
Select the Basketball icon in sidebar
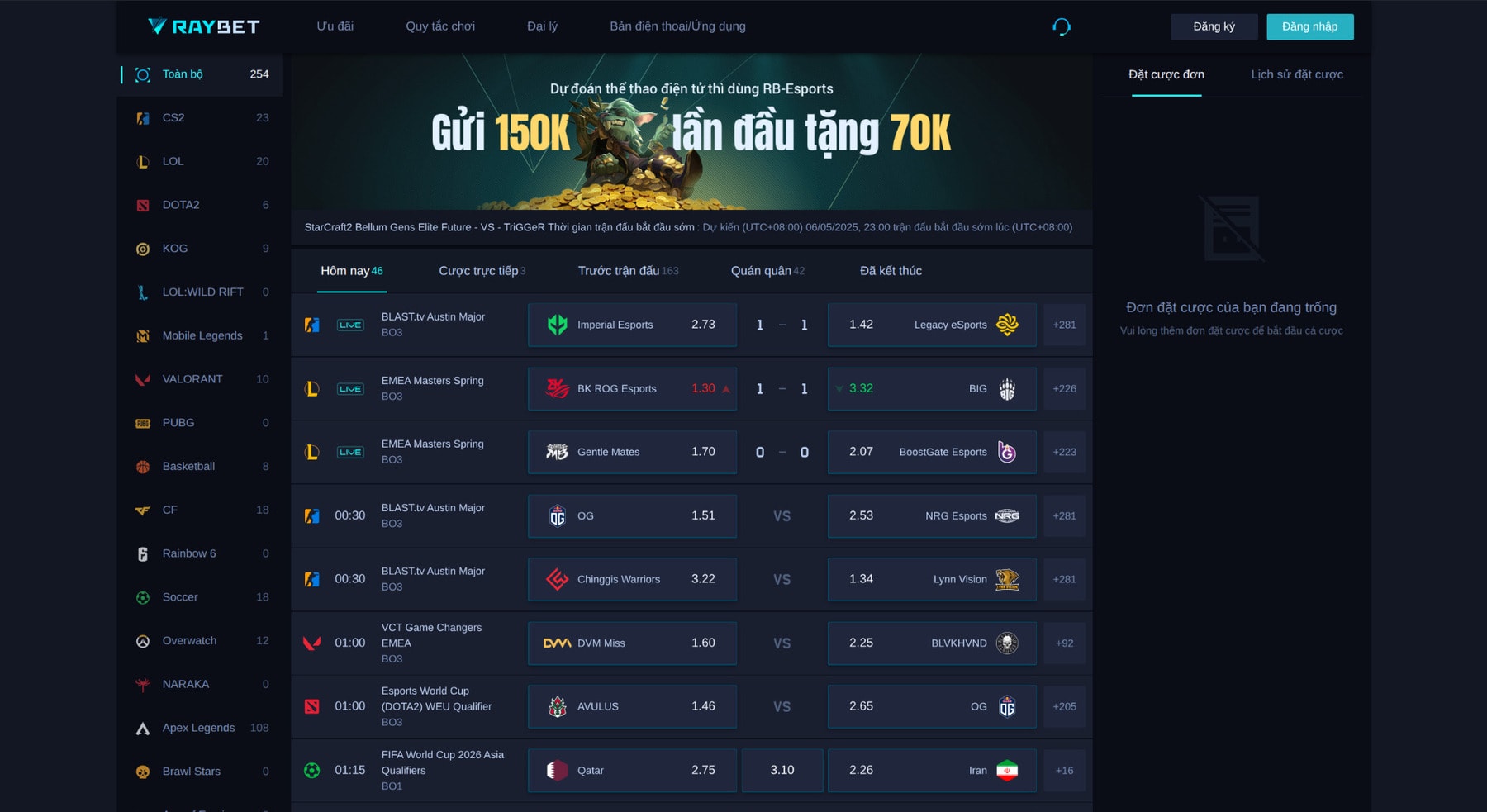[143, 467]
